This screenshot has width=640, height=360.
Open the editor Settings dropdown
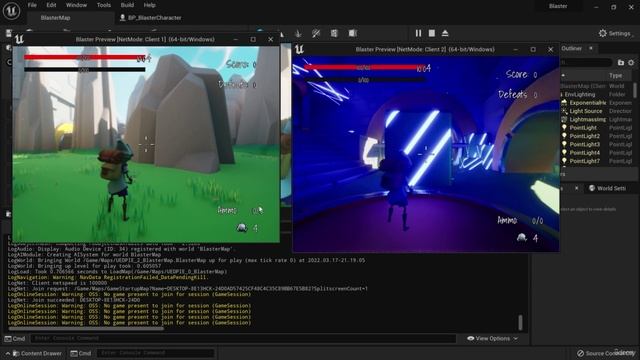coord(616,33)
